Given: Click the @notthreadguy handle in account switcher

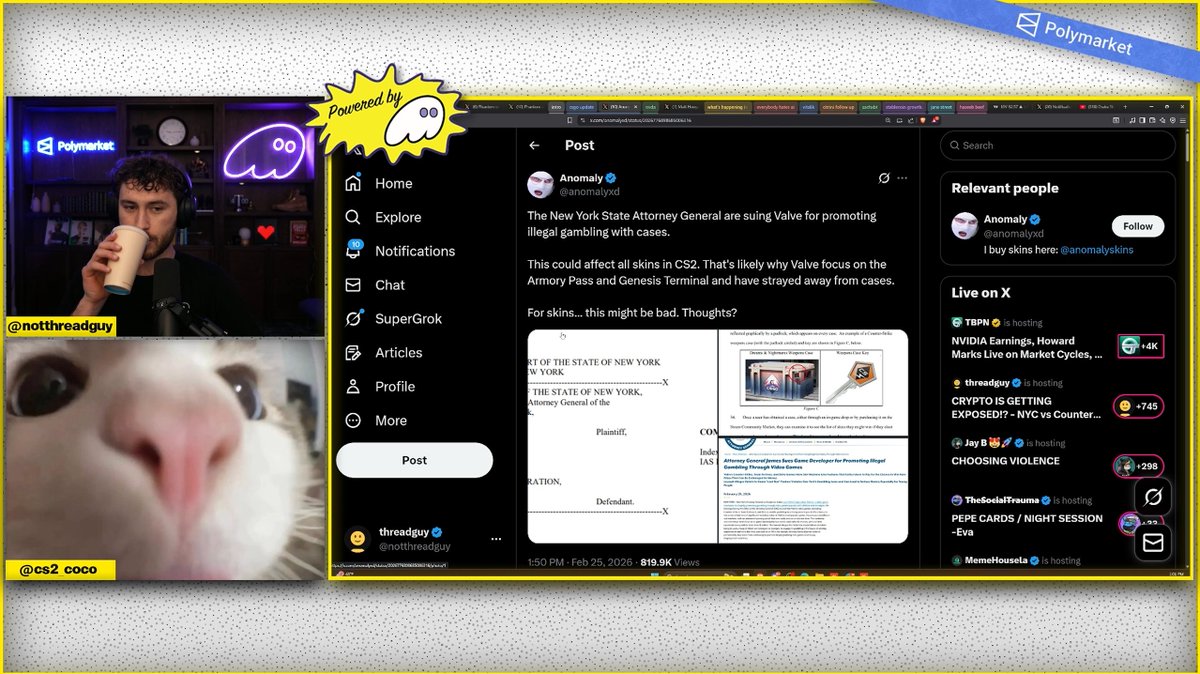Looking at the screenshot, I should [414, 547].
